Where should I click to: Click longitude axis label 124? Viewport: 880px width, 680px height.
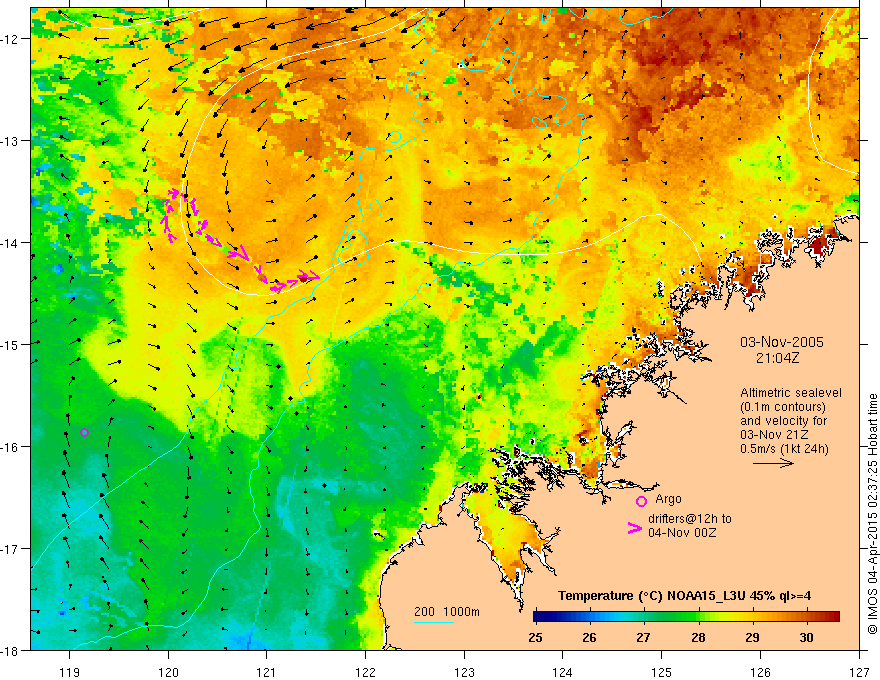[x=562, y=672]
